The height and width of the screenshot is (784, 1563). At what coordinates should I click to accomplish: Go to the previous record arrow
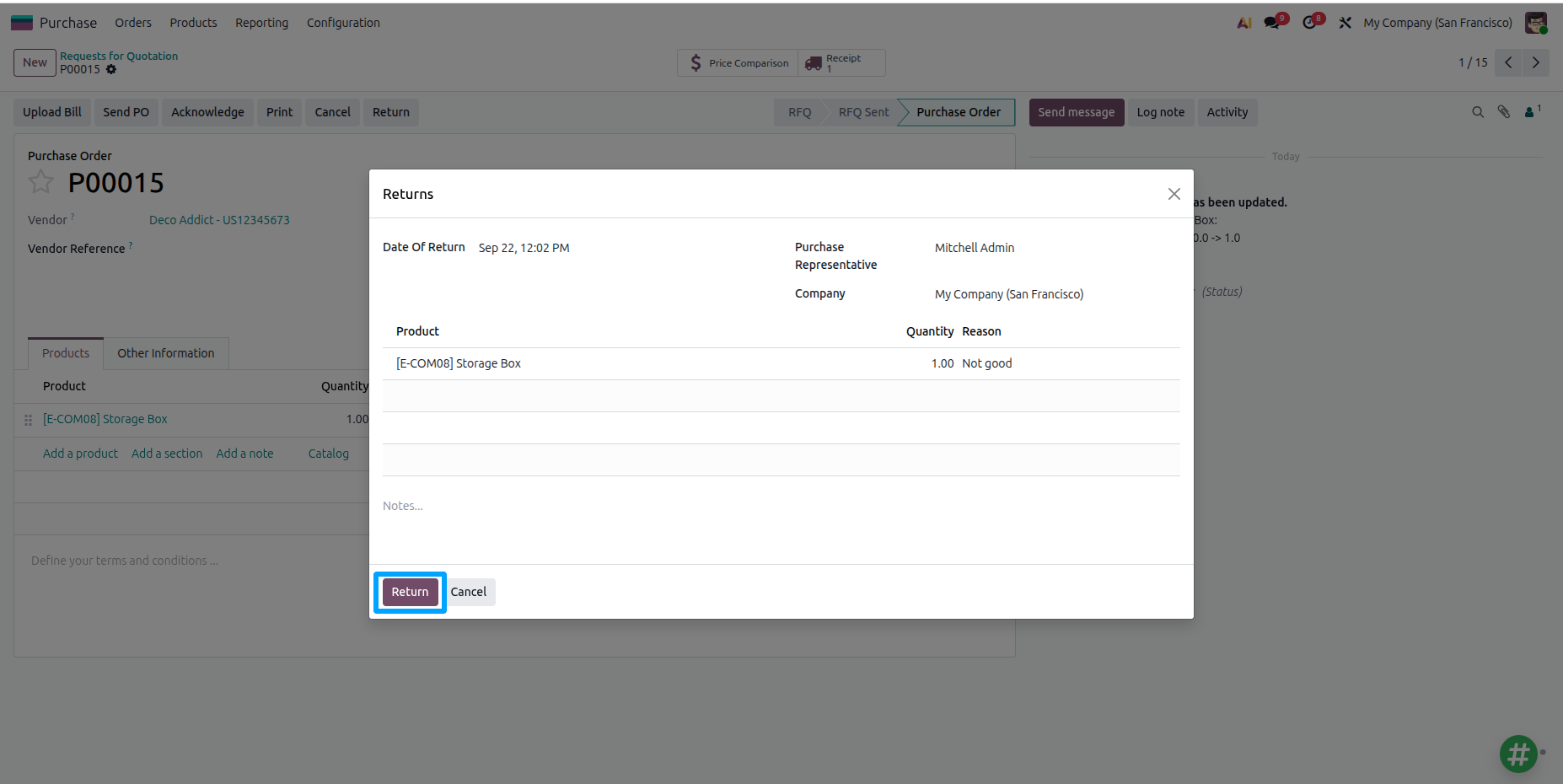point(1508,62)
